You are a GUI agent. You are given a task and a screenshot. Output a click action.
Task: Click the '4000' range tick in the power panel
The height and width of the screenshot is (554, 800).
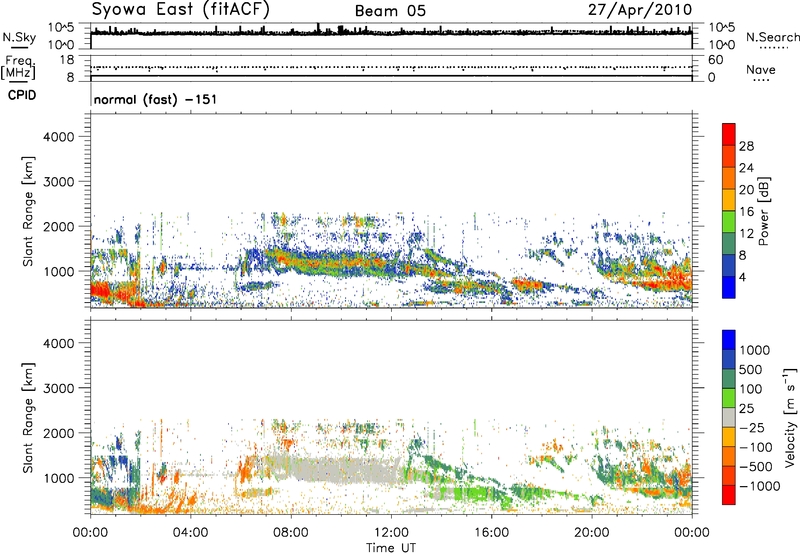[x=58, y=137]
